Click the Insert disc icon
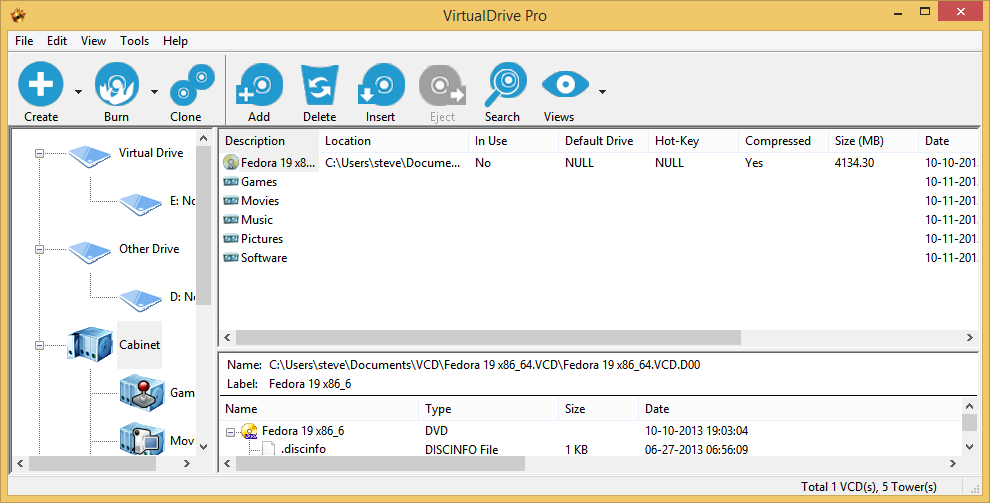The height and width of the screenshot is (503, 990). (x=380, y=85)
